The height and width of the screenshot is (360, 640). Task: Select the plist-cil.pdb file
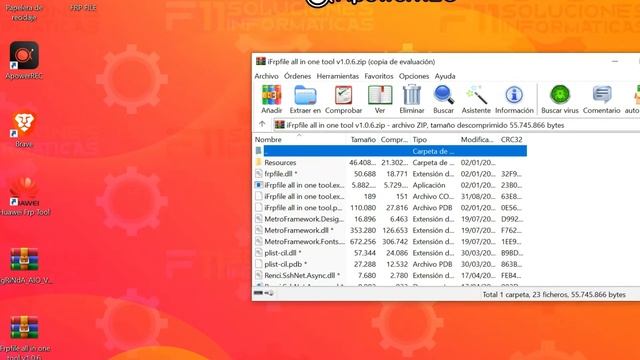click(390, 264)
